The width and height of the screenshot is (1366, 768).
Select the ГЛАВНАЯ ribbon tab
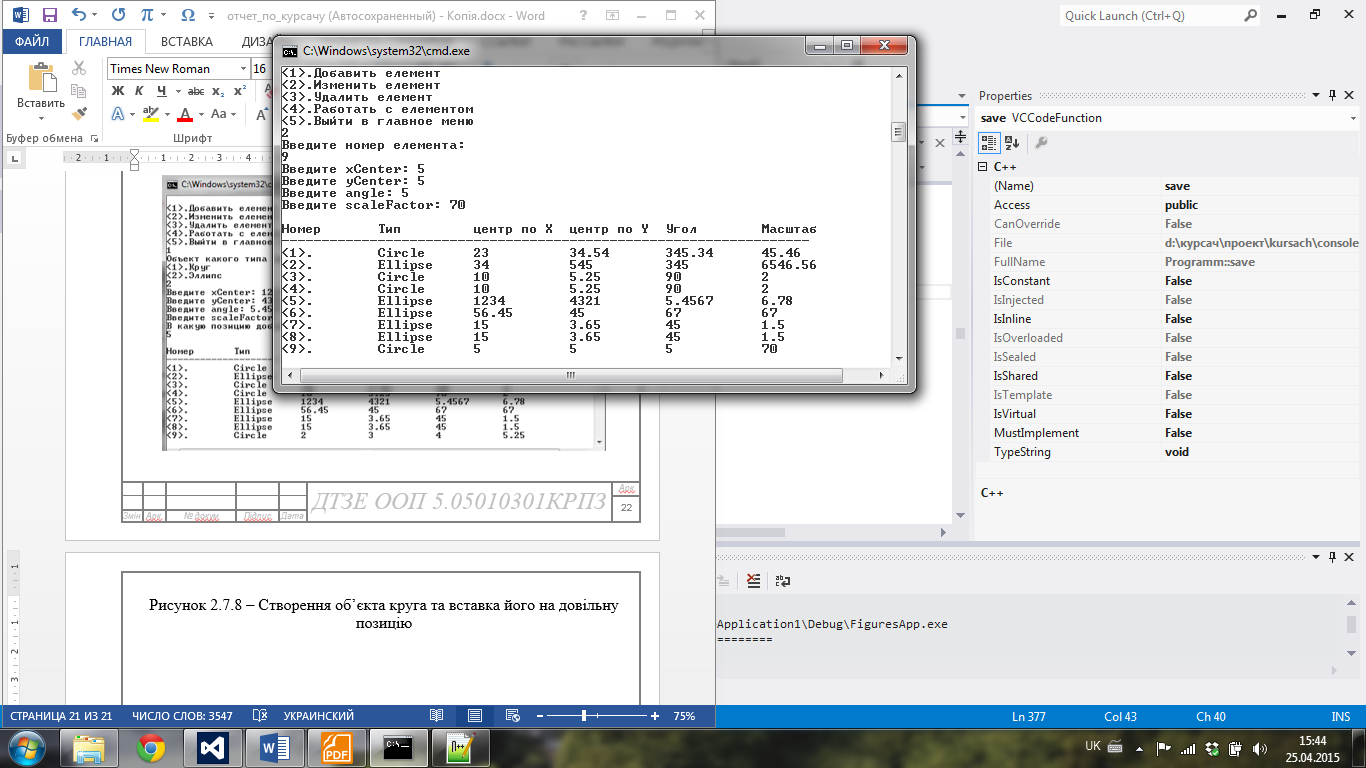pos(105,42)
